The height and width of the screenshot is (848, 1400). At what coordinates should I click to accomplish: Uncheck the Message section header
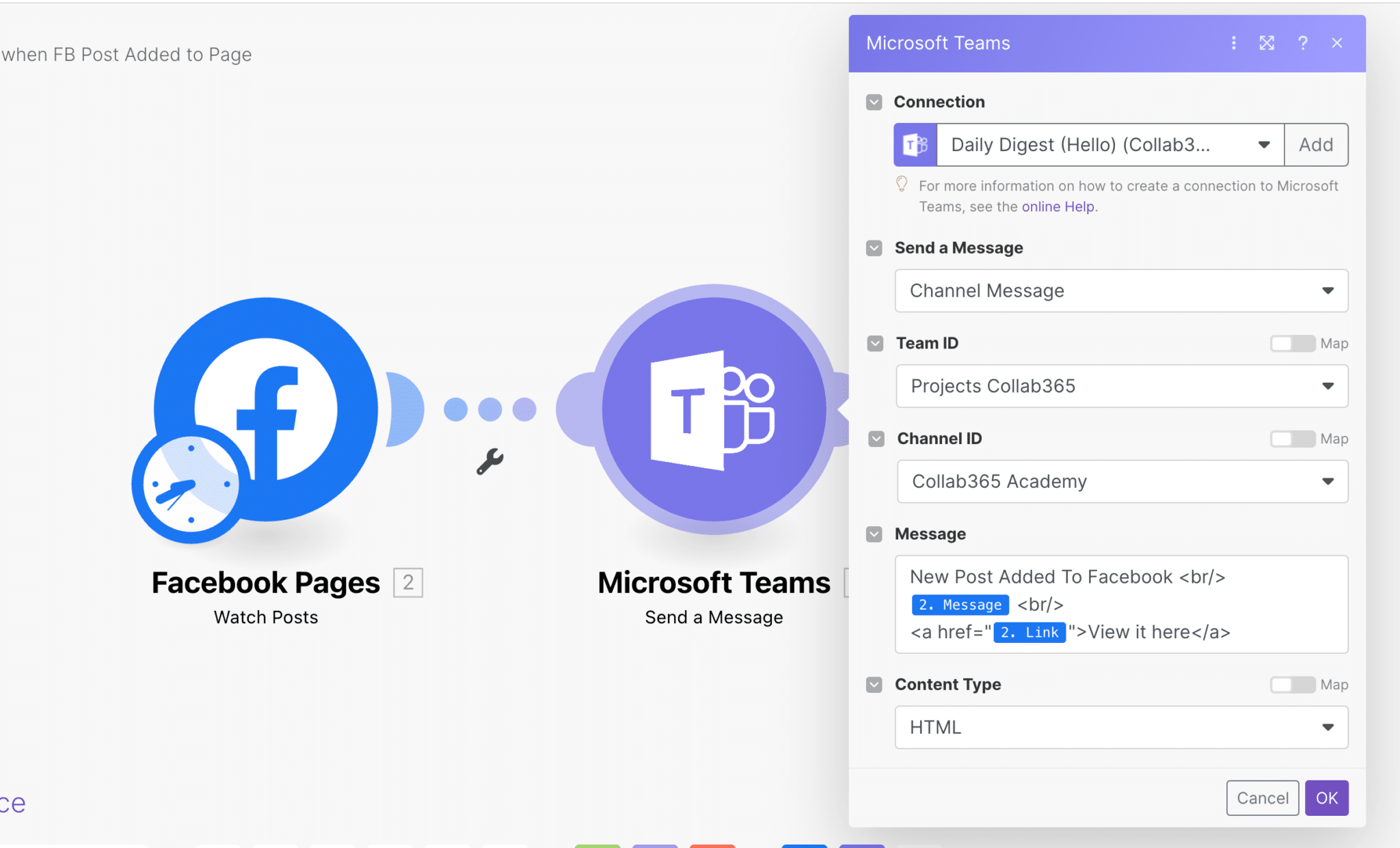(x=874, y=534)
